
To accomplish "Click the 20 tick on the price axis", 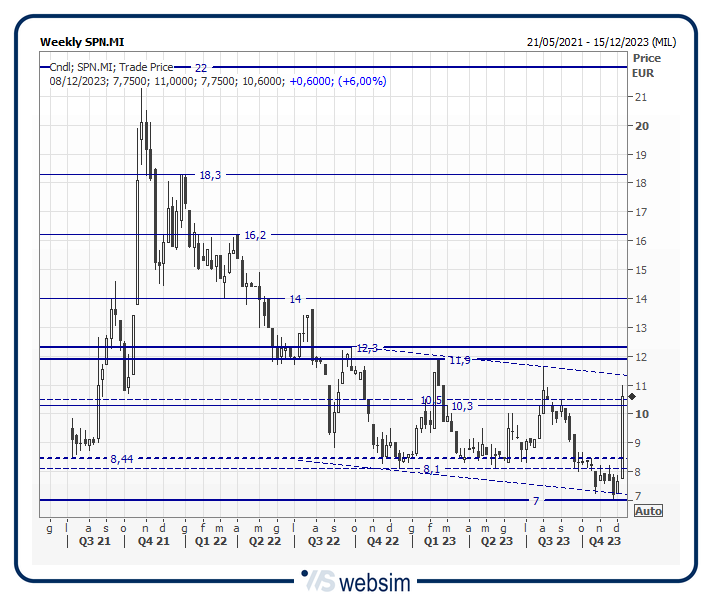I will 641,126.
